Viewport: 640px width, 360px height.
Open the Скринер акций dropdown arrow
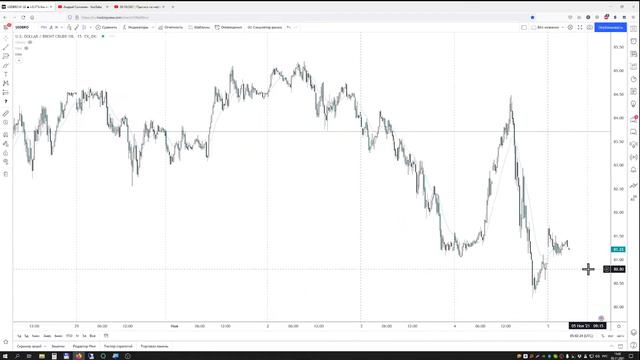coord(45,346)
